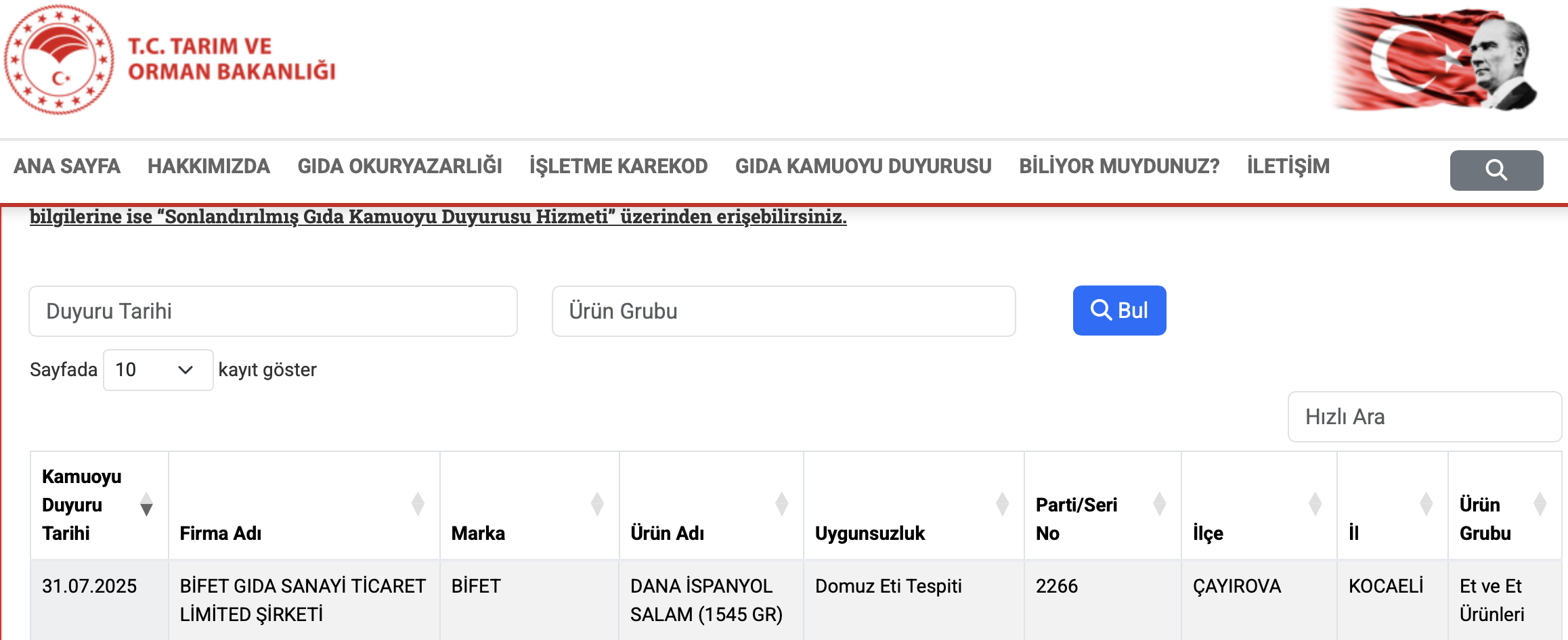Sort table by Ürün Grubu column
The width and height of the screenshot is (1568, 640).
tap(1504, 505)
